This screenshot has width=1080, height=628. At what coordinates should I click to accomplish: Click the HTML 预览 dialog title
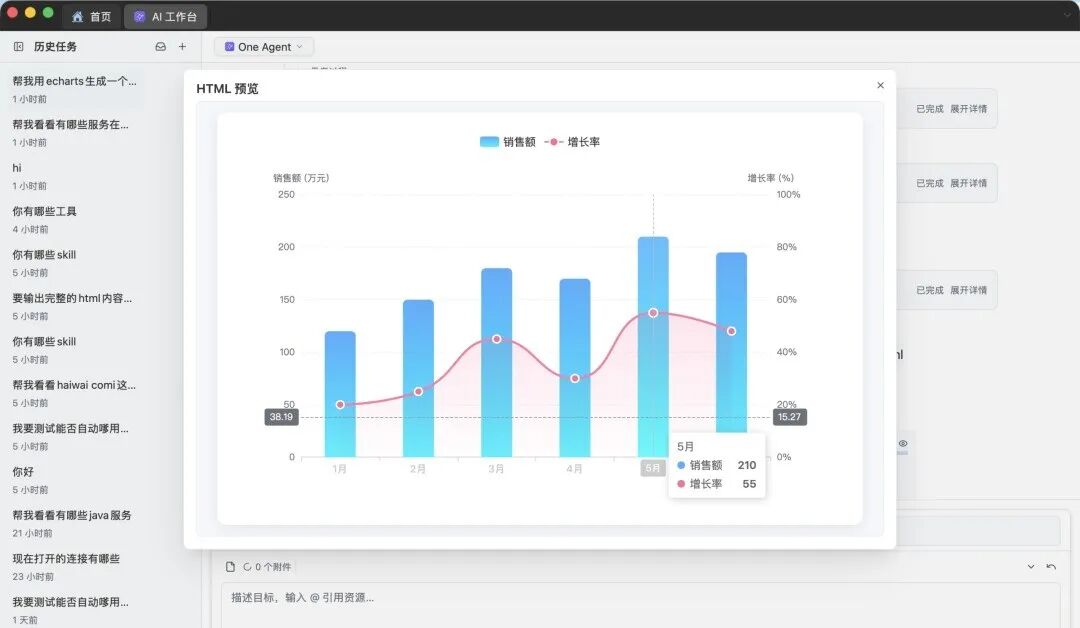(227, 88)
